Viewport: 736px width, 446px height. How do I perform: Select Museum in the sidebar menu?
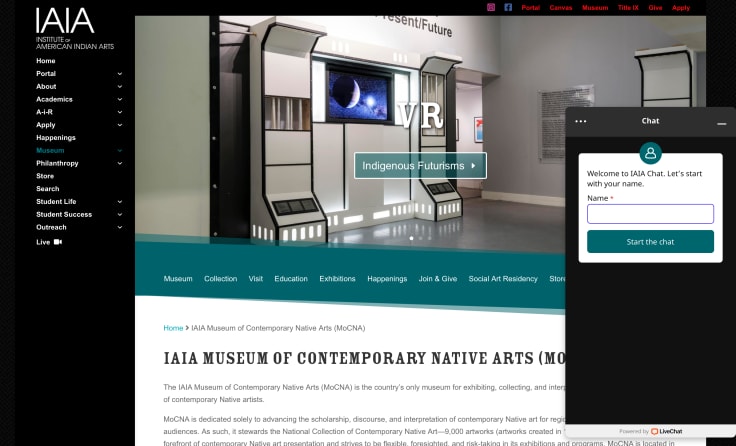point(50,150)
